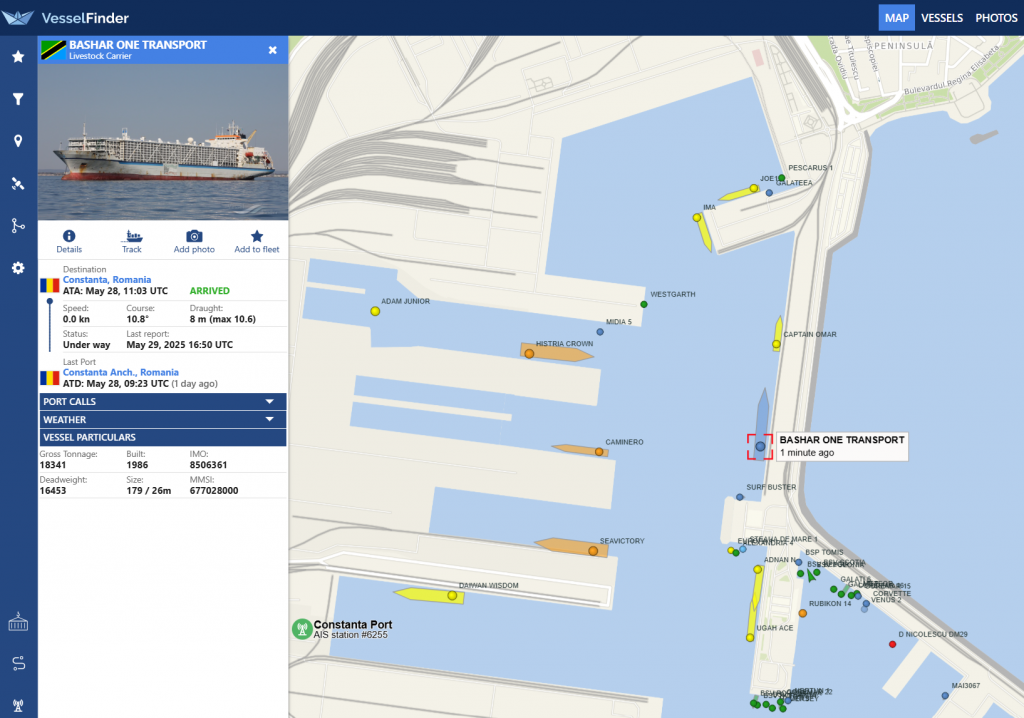Viewport: 1024px width, 718px height.
Task: Select the D NICOLESCU DM29 red marker
Action: 893,644
